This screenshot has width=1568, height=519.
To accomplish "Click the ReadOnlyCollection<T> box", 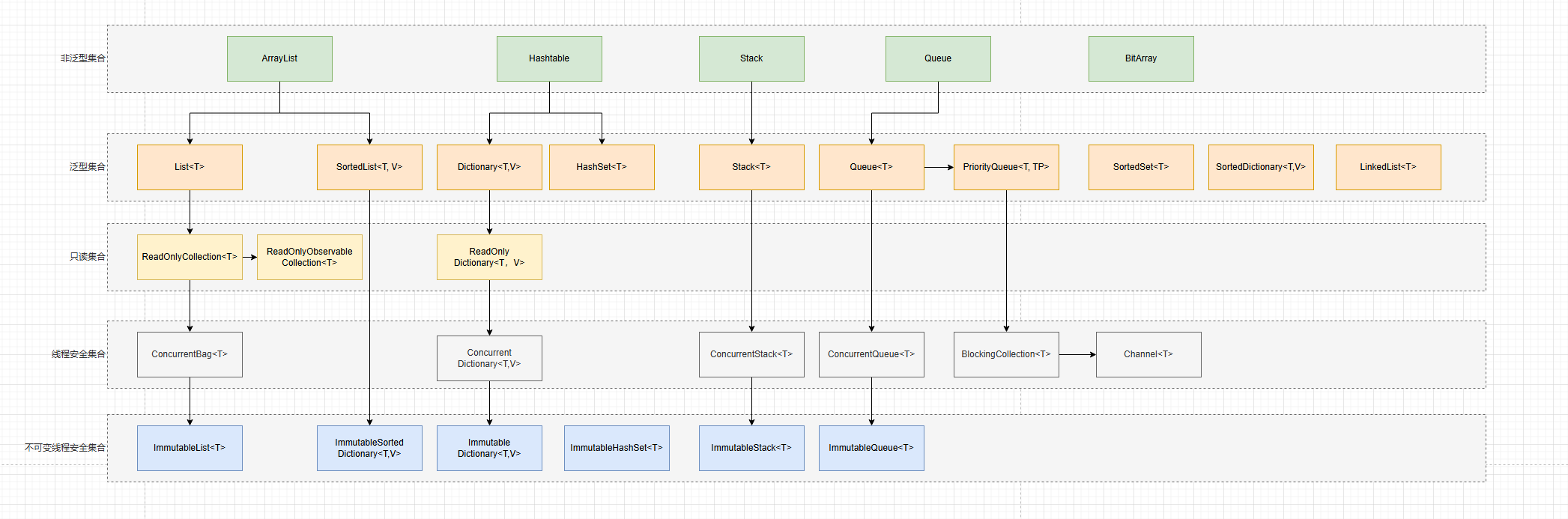I will 190,257.
